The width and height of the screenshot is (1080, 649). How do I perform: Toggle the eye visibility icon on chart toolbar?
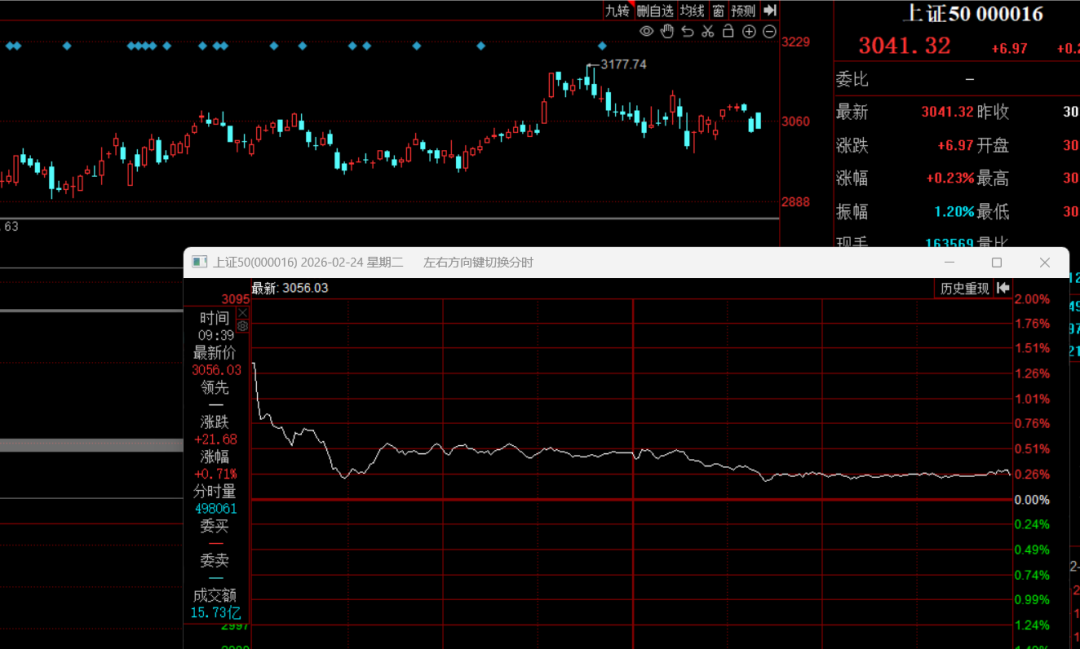pyautogui.click(x=646, y=31)
